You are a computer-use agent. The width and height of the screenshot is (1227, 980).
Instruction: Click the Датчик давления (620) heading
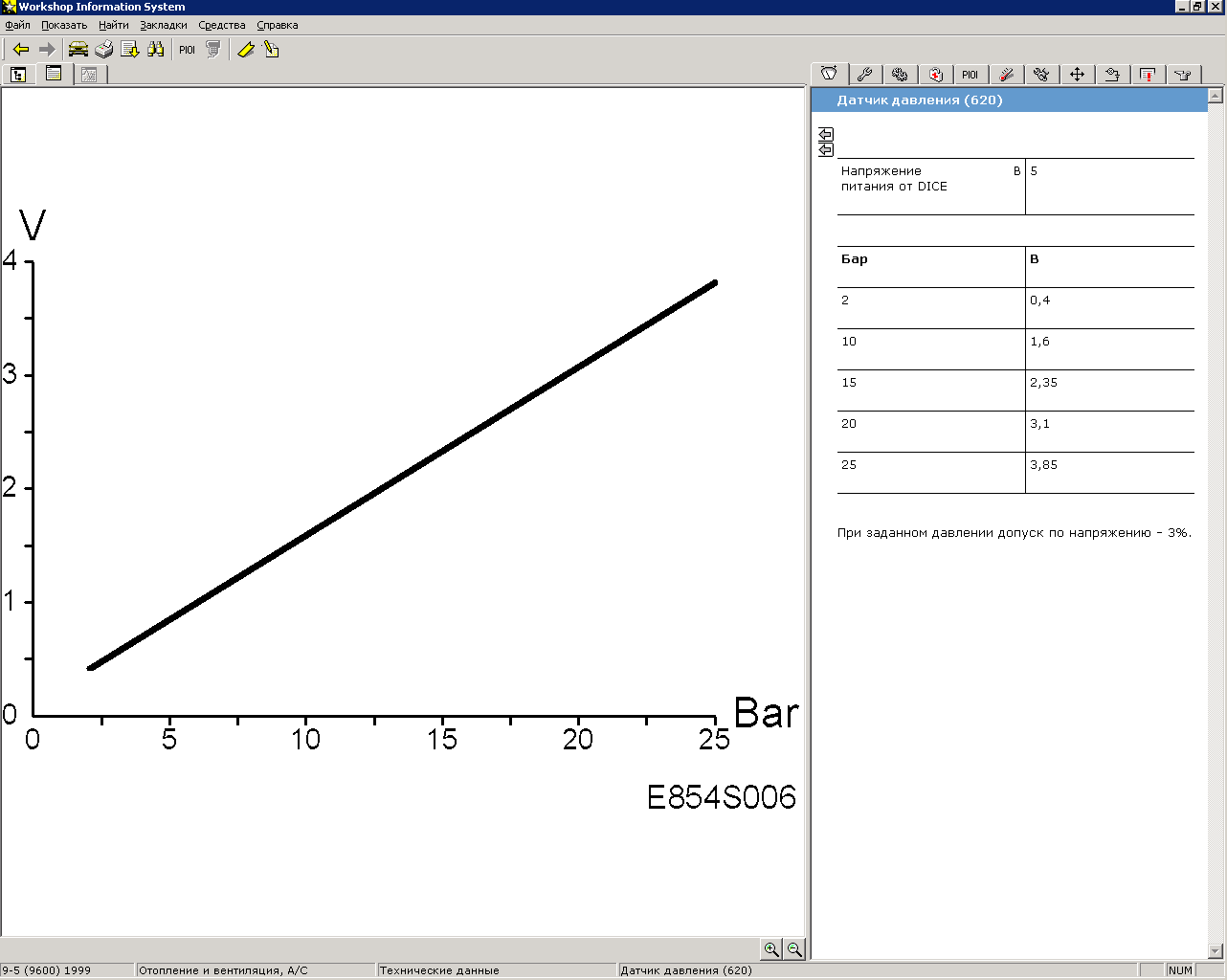920,100
